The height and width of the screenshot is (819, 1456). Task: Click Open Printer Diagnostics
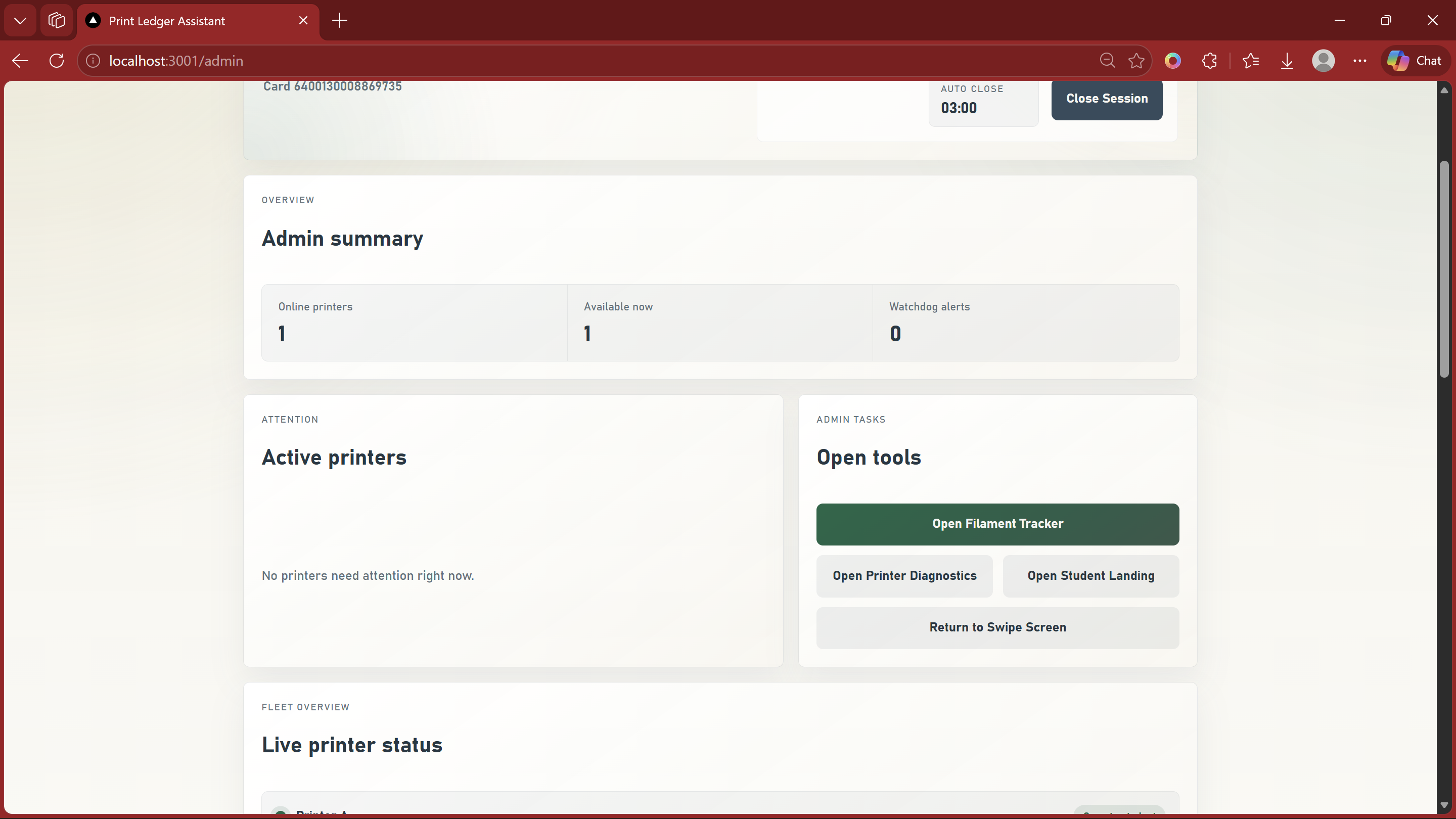(904, 576)
